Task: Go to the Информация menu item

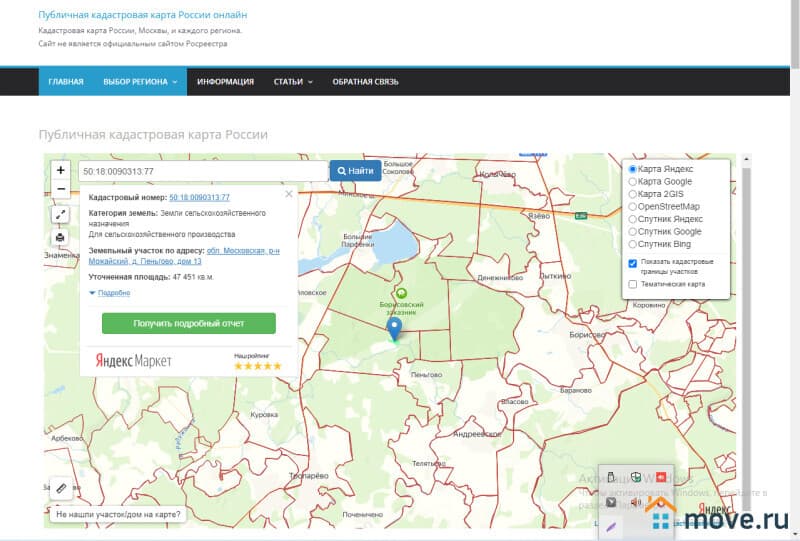Action: coord(225,82)
